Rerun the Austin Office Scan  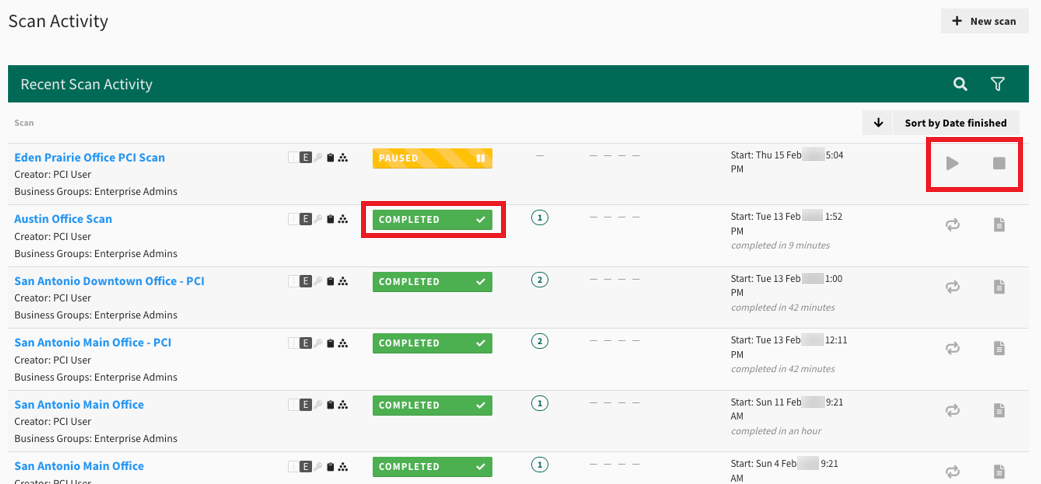pyautogui.click(x=952, y=225)
